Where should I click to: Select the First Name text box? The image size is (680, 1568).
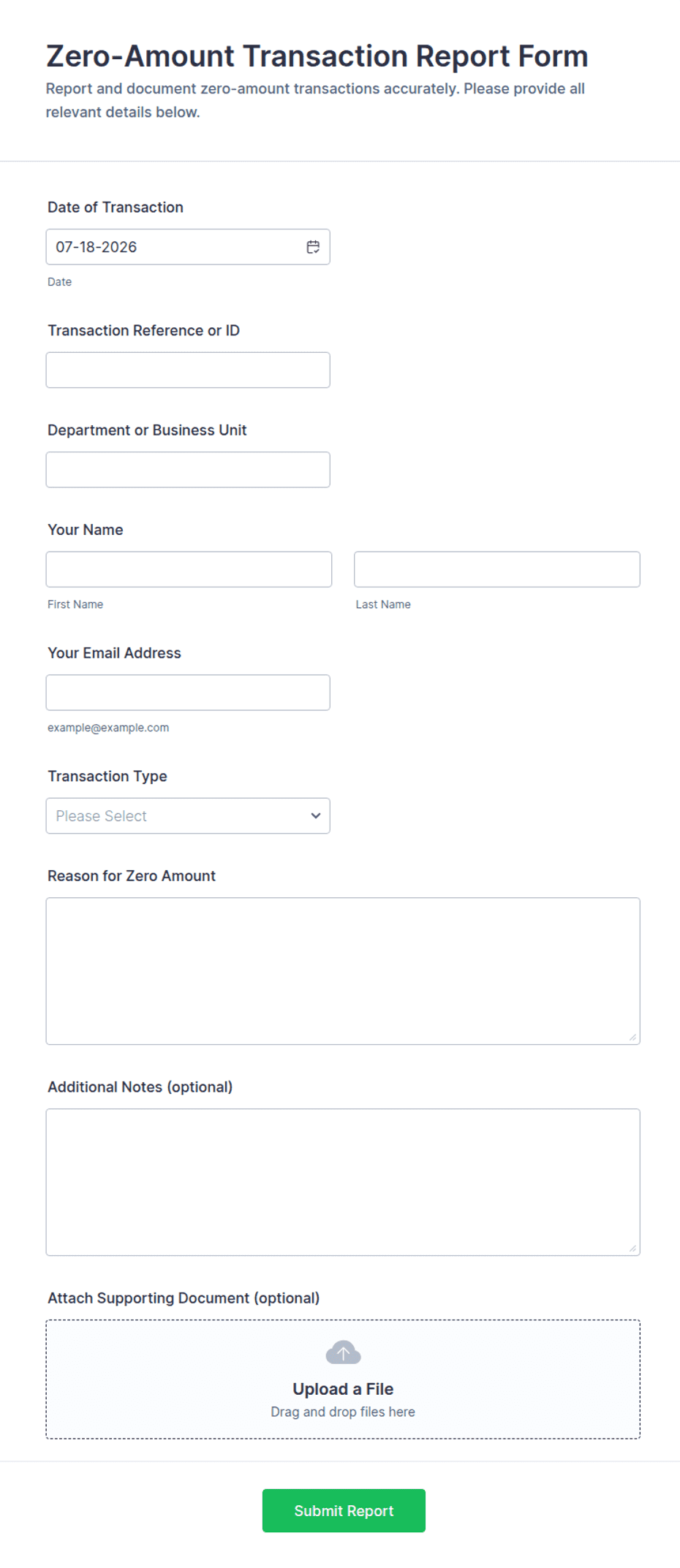(x=189, y=569)
